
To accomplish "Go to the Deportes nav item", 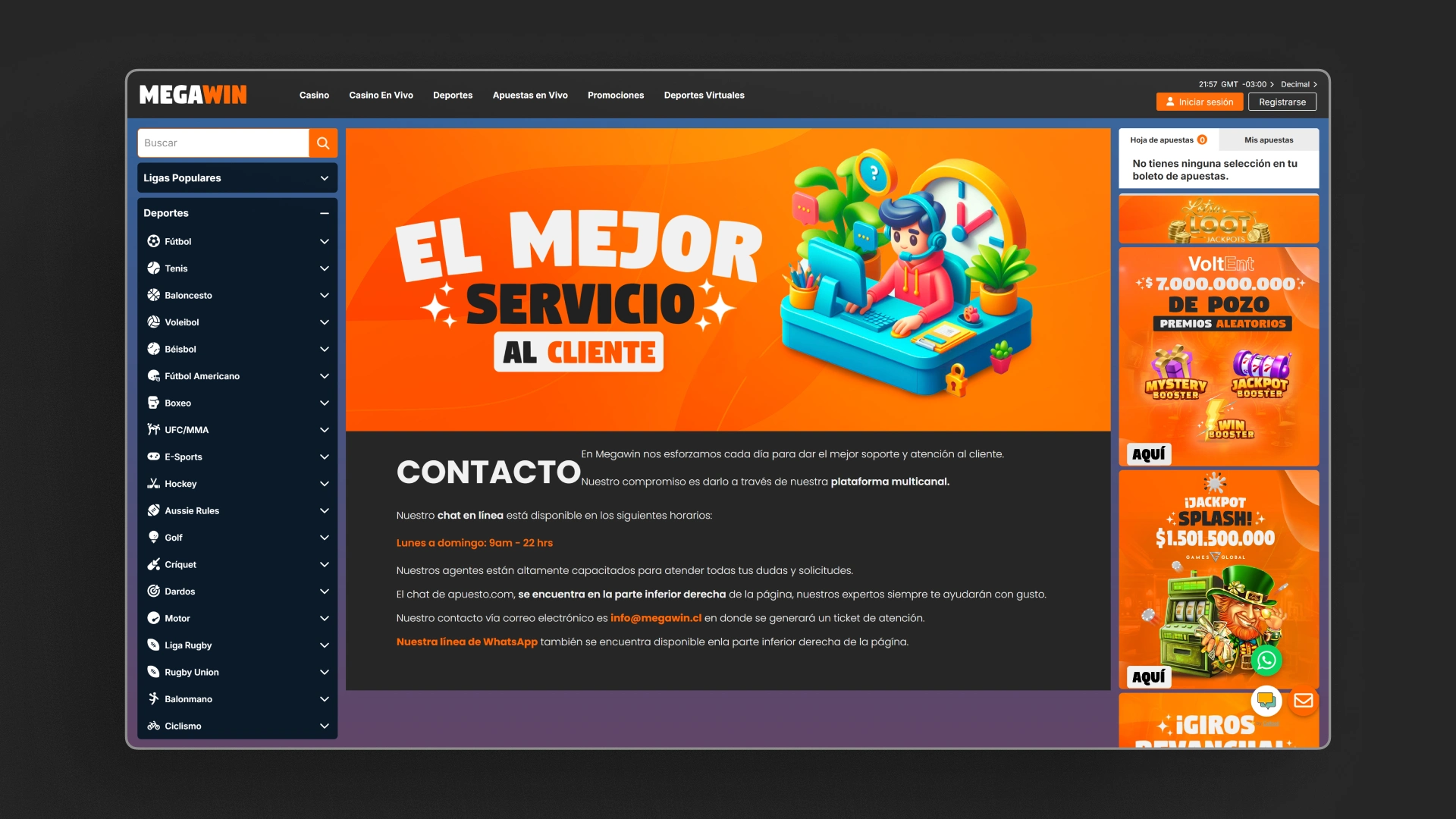I will (453, 96).
